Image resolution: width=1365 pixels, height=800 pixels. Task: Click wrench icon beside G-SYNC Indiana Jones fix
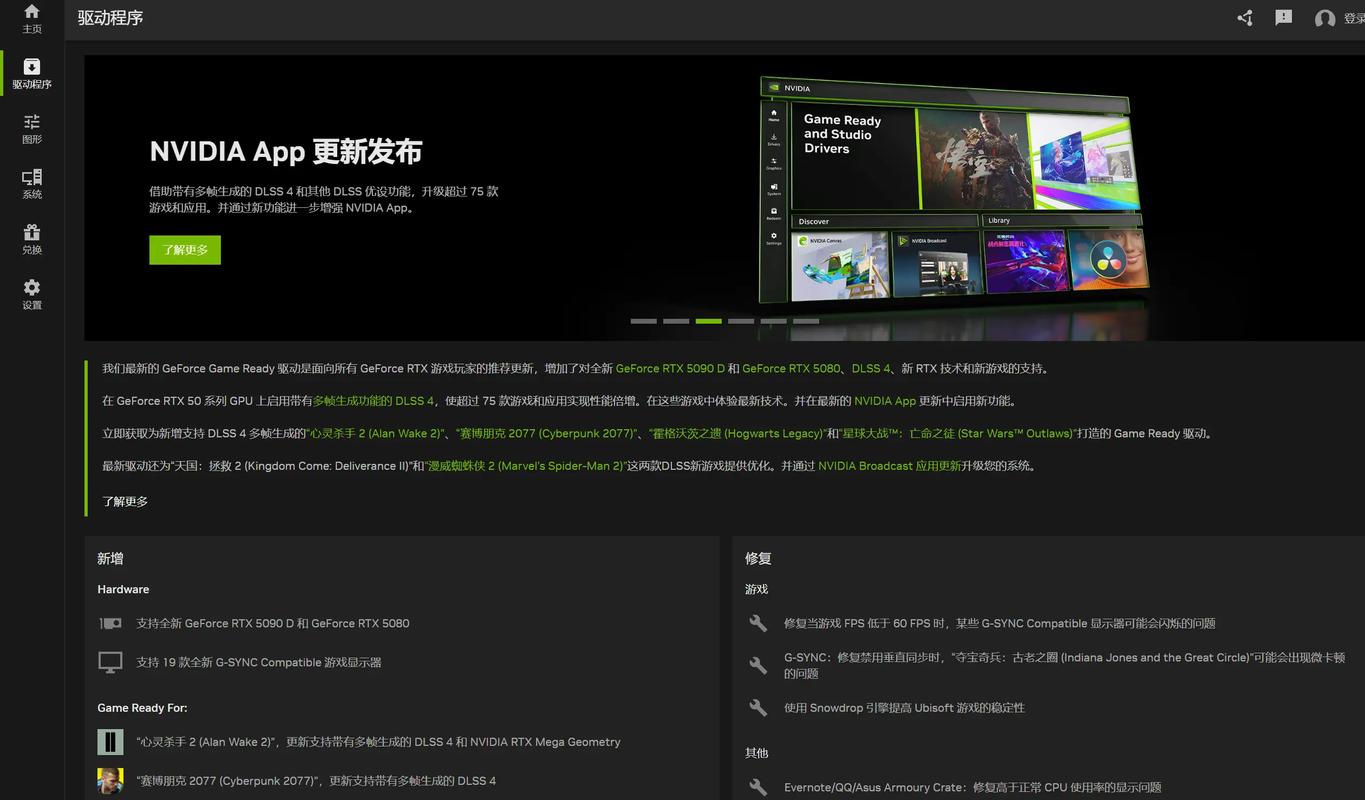(x=758, y=665)
